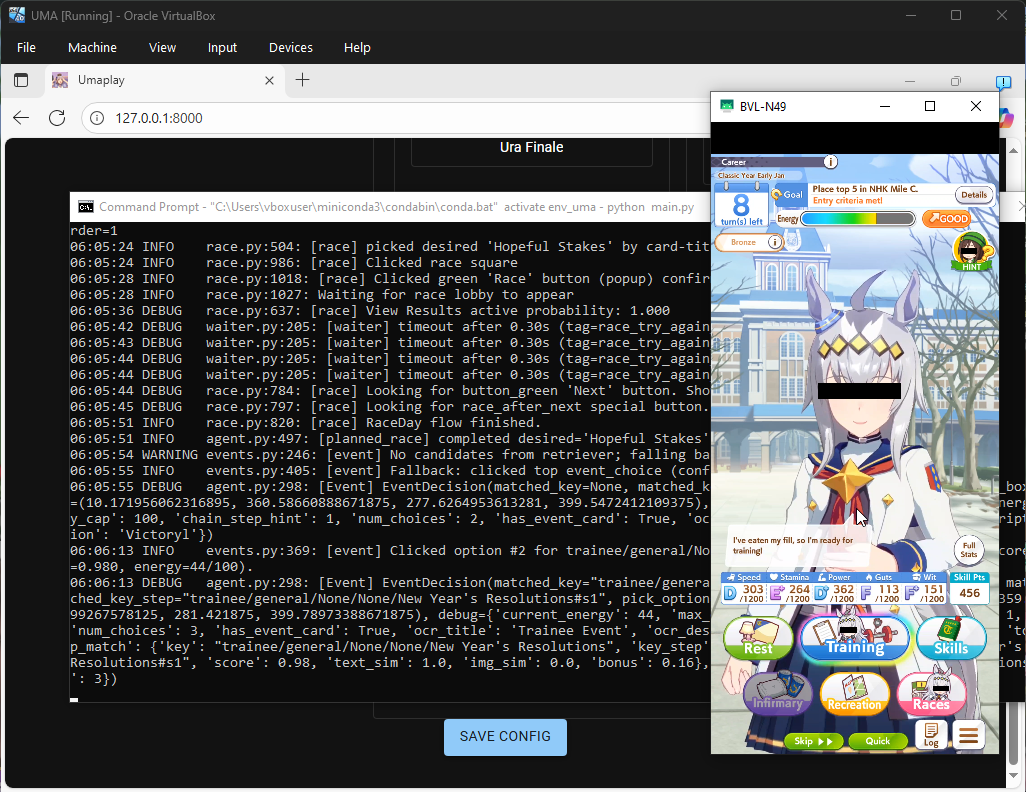Click the Power stat panel
The image size is (1026, 792).
click(x=834, y=588)
